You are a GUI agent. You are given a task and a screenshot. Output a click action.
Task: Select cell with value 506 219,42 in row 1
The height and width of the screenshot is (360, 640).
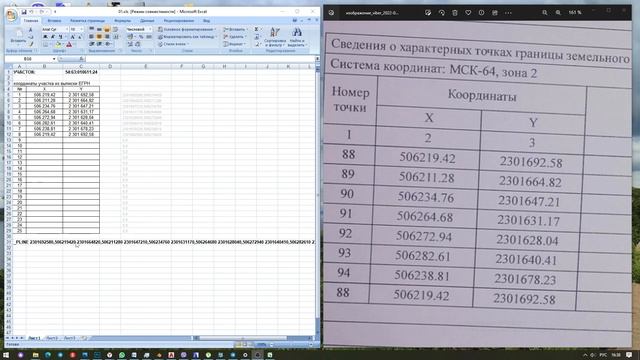[x=44, y=95]
